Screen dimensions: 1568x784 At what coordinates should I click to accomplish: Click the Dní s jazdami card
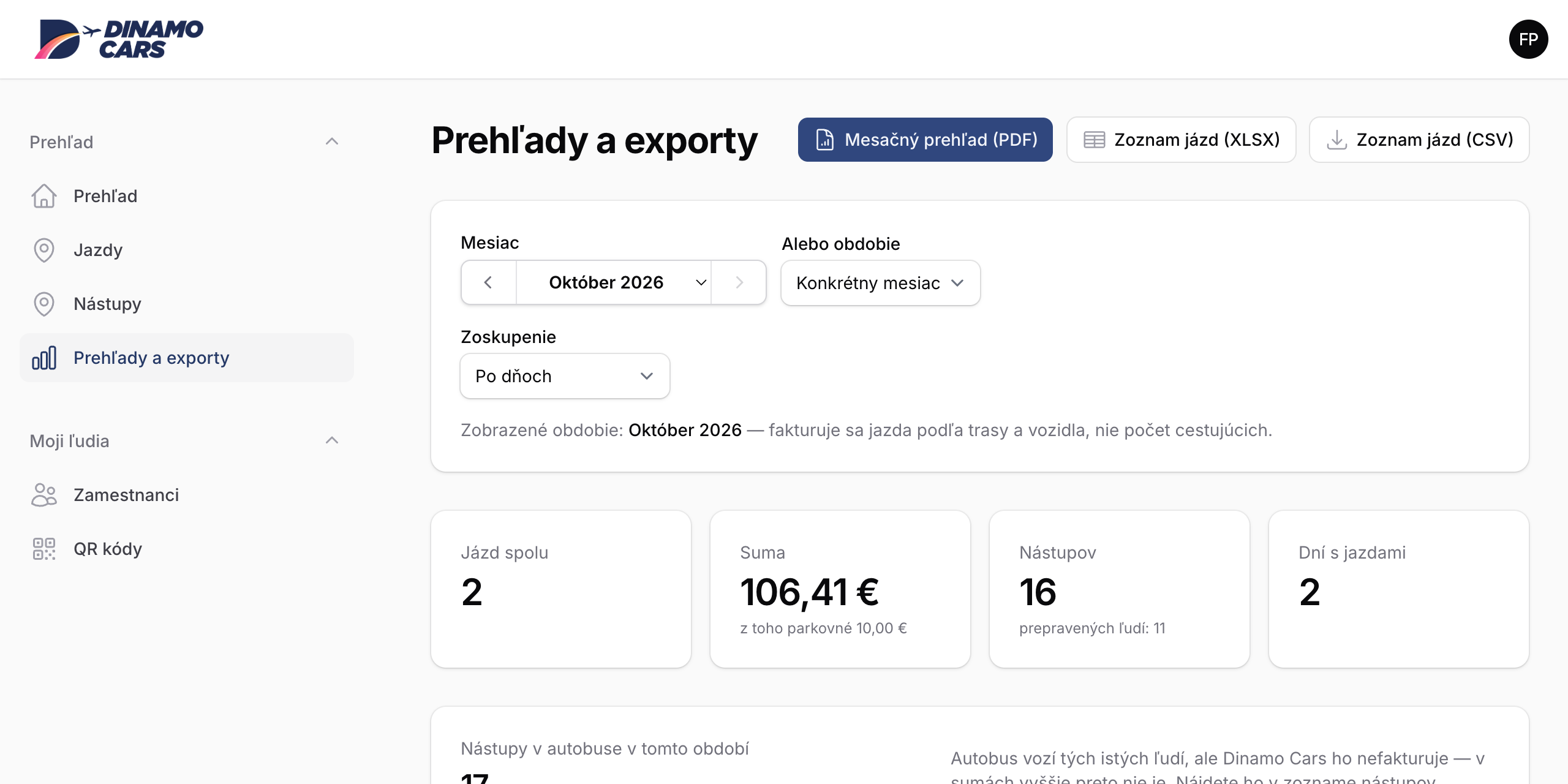click(1398, 589)
